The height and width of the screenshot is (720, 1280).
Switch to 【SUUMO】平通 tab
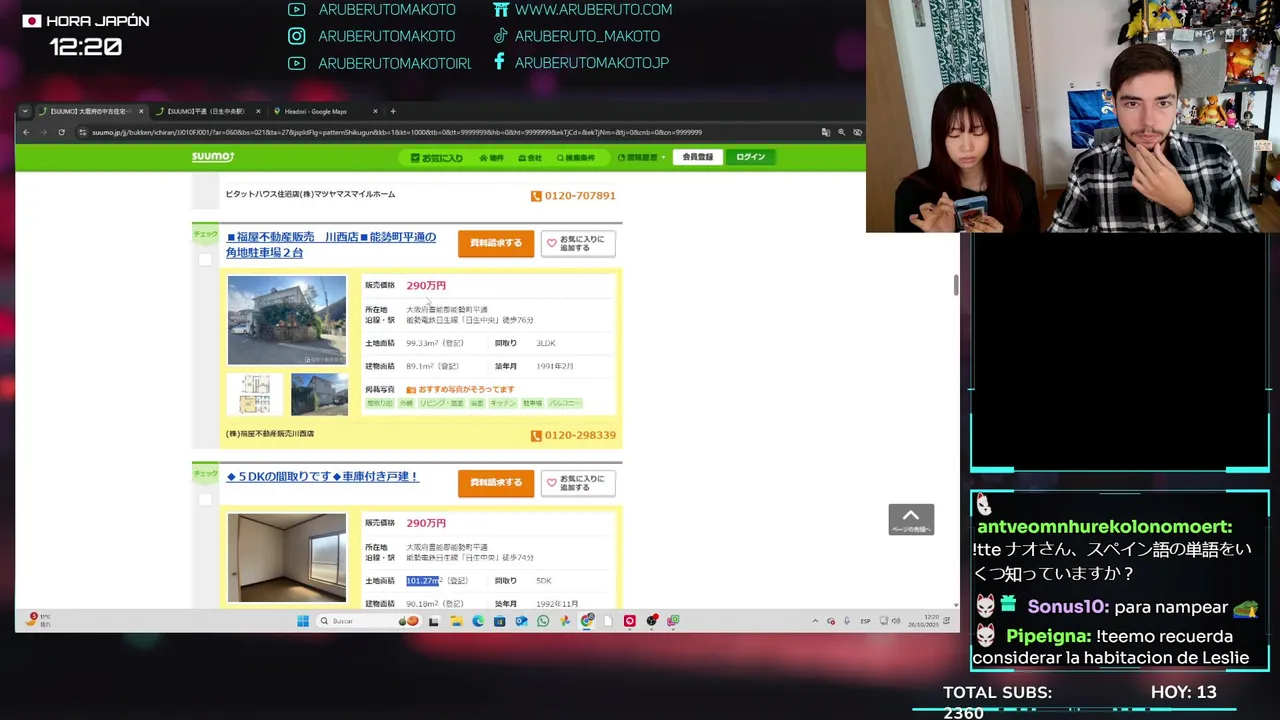(207, 111)
